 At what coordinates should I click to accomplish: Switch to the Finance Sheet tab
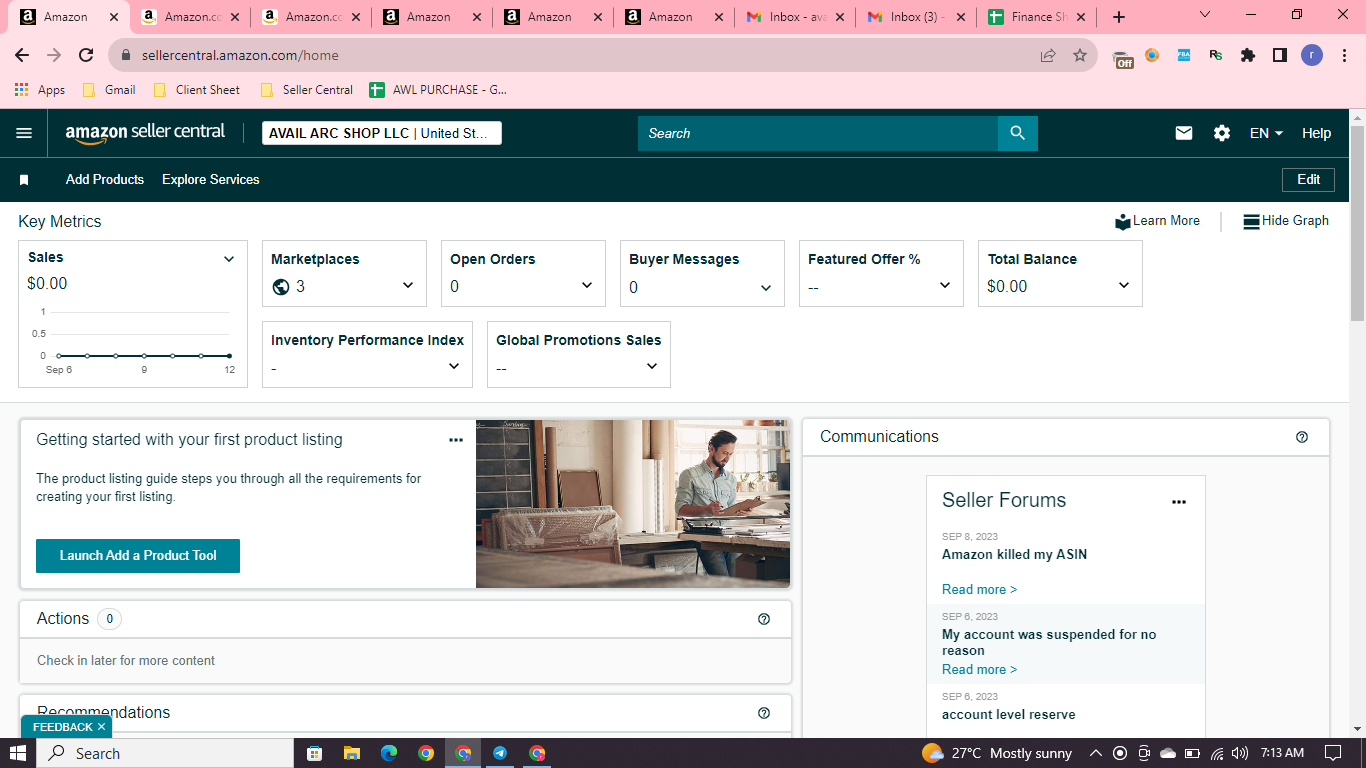click(x=1037, y=17)
